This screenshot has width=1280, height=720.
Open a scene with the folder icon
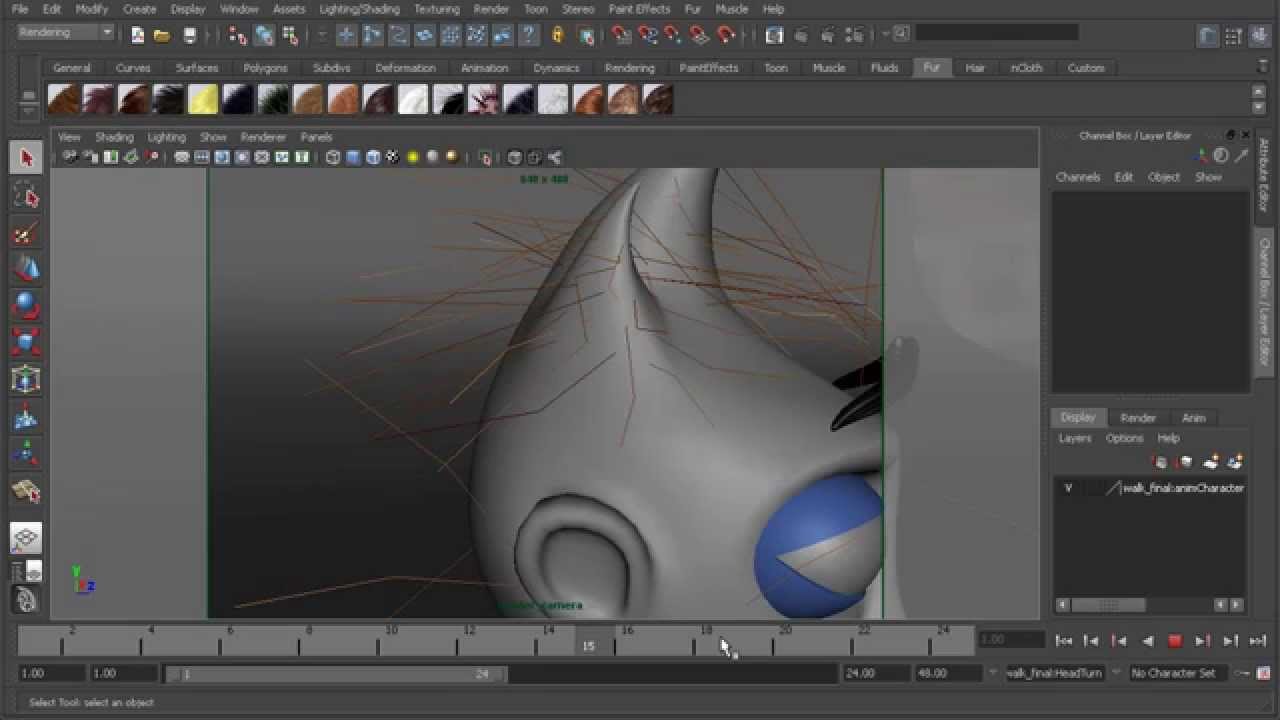click(162, 35)
